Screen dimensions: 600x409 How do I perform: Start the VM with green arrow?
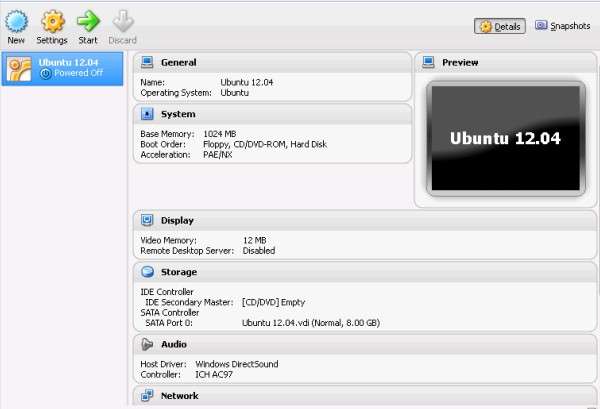(88, 21)
